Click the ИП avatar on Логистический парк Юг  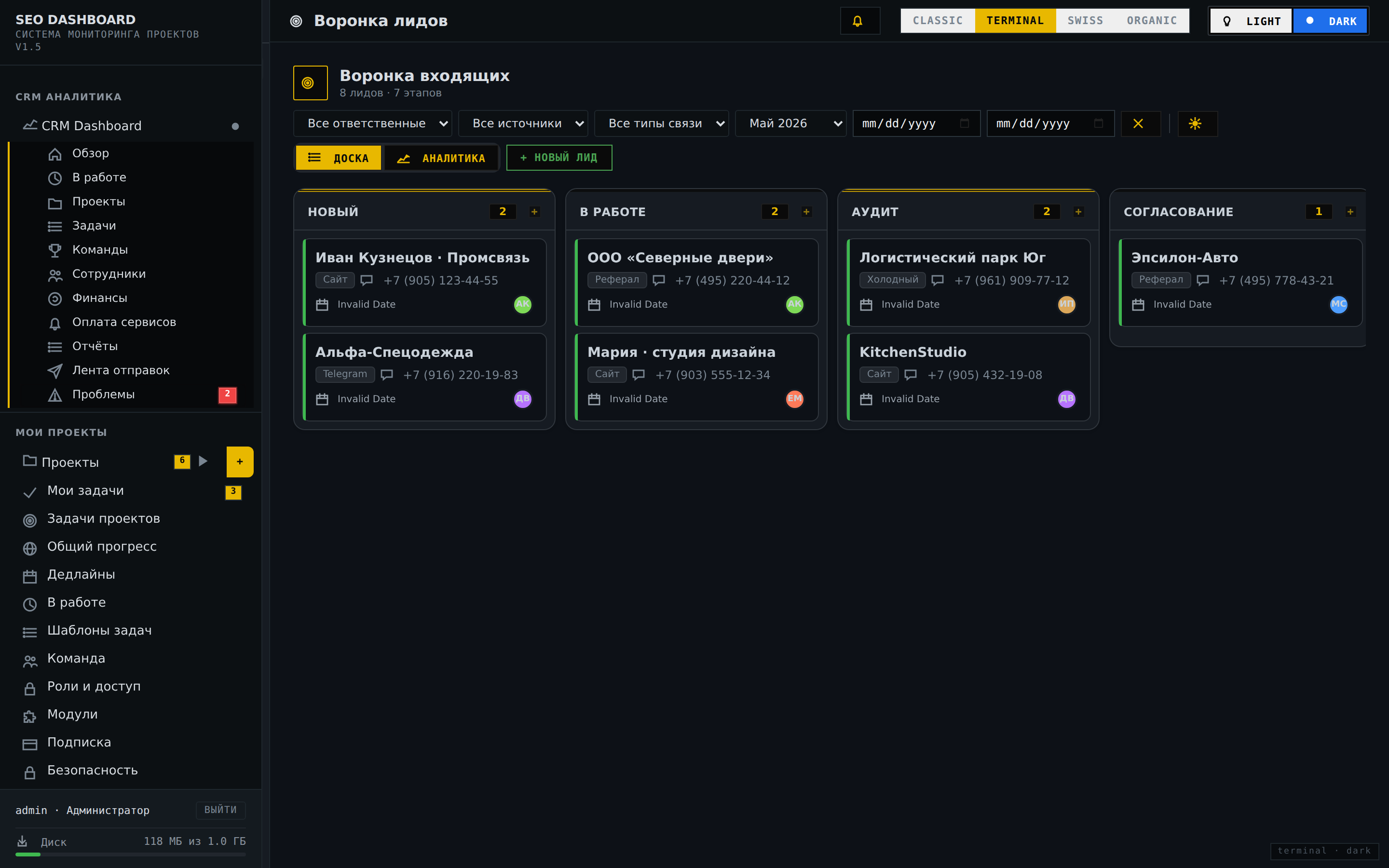(1066, 304)
